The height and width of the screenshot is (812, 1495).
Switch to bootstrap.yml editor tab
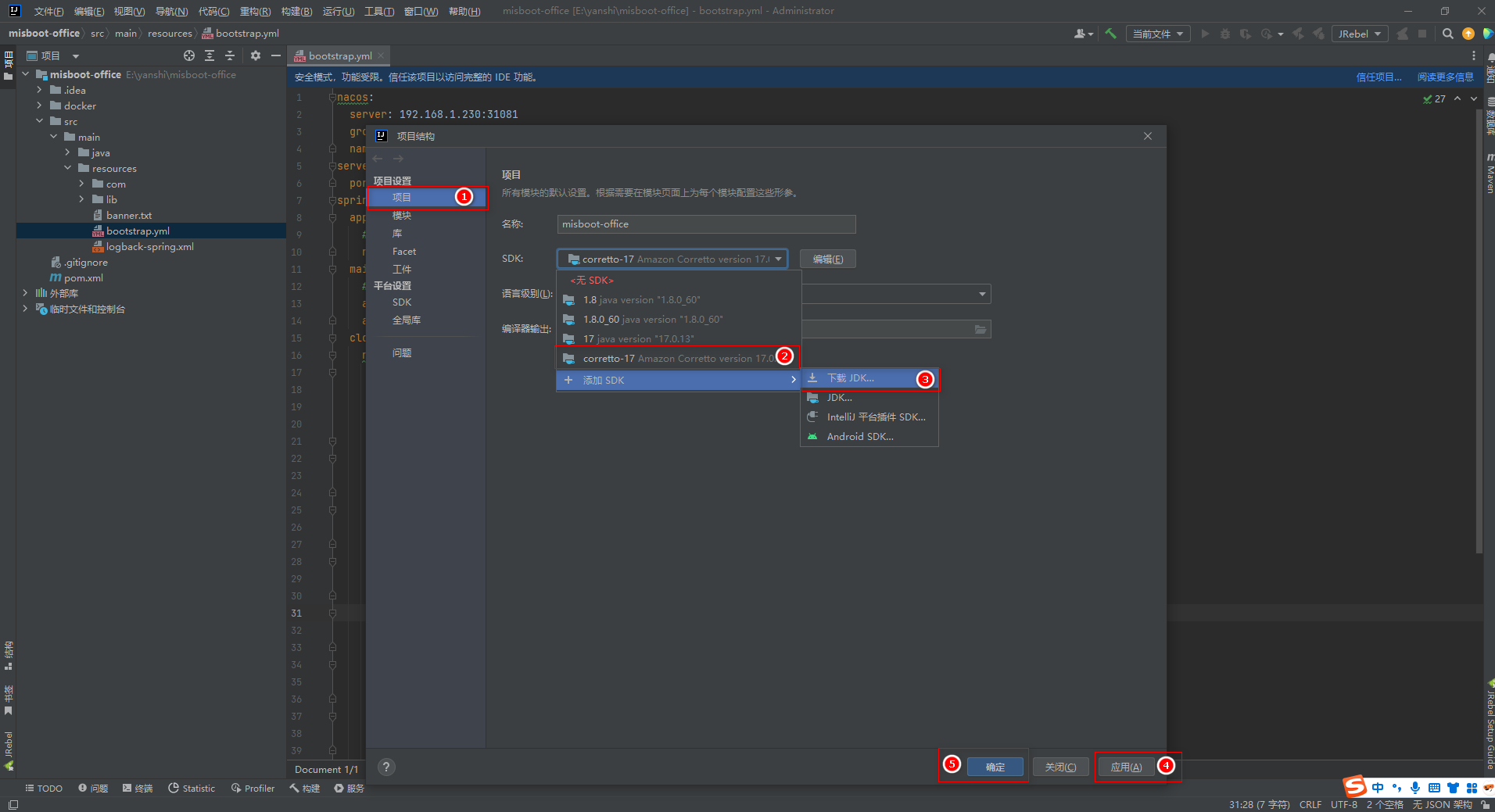[x=339, y=55]
